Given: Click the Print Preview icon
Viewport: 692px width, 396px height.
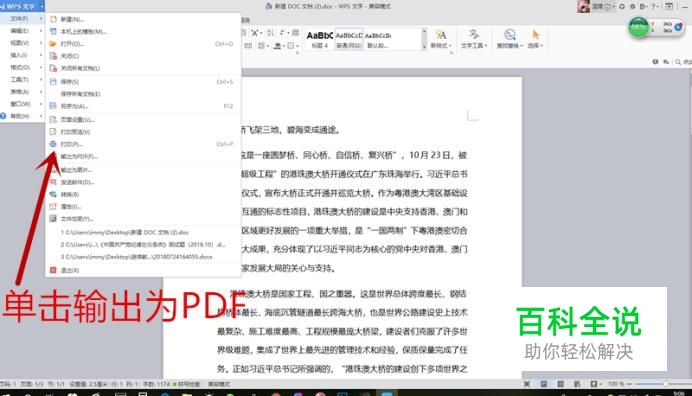Looking at the screenshot, I should click(53, 132).
